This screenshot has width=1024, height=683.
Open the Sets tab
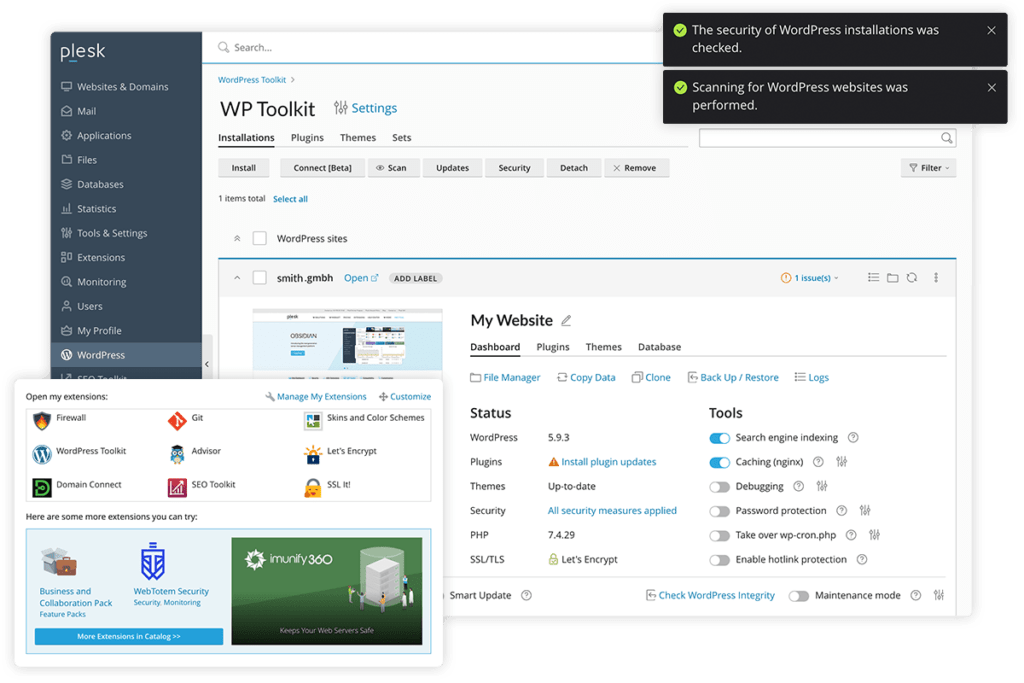click(402, 138)
